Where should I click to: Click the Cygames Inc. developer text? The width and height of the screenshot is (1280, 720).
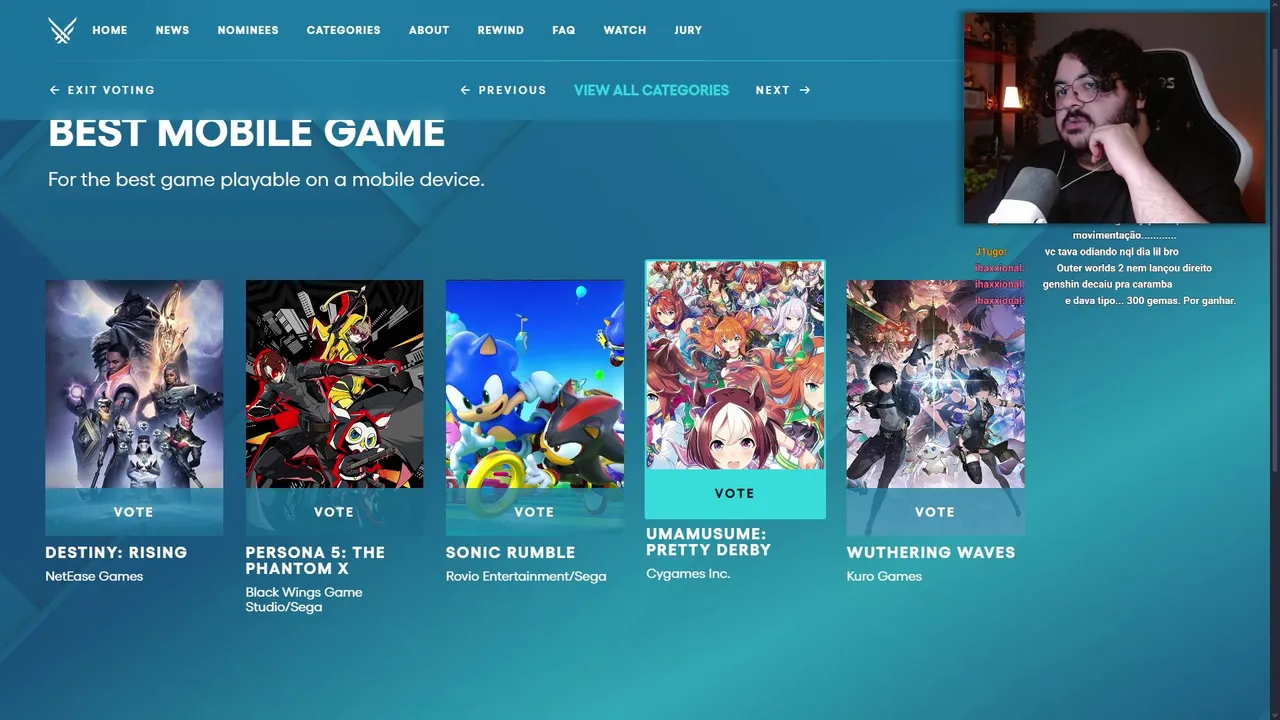688,574
